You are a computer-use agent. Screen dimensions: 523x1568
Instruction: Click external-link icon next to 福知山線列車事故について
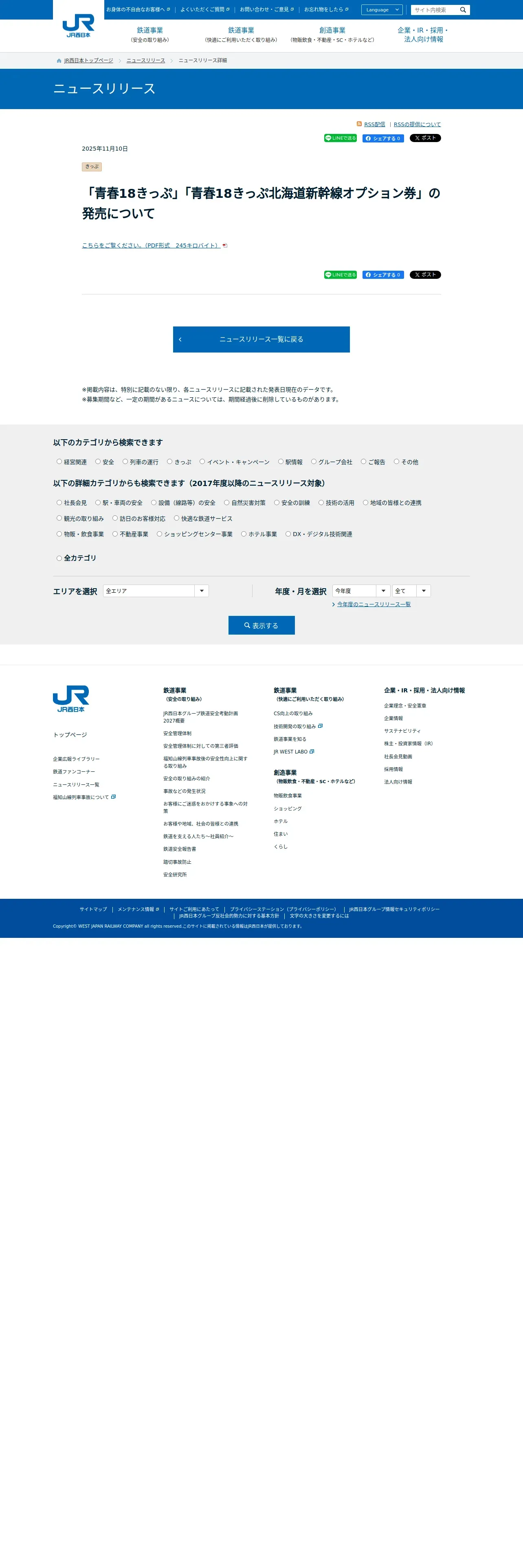click(x=113, y=797)
